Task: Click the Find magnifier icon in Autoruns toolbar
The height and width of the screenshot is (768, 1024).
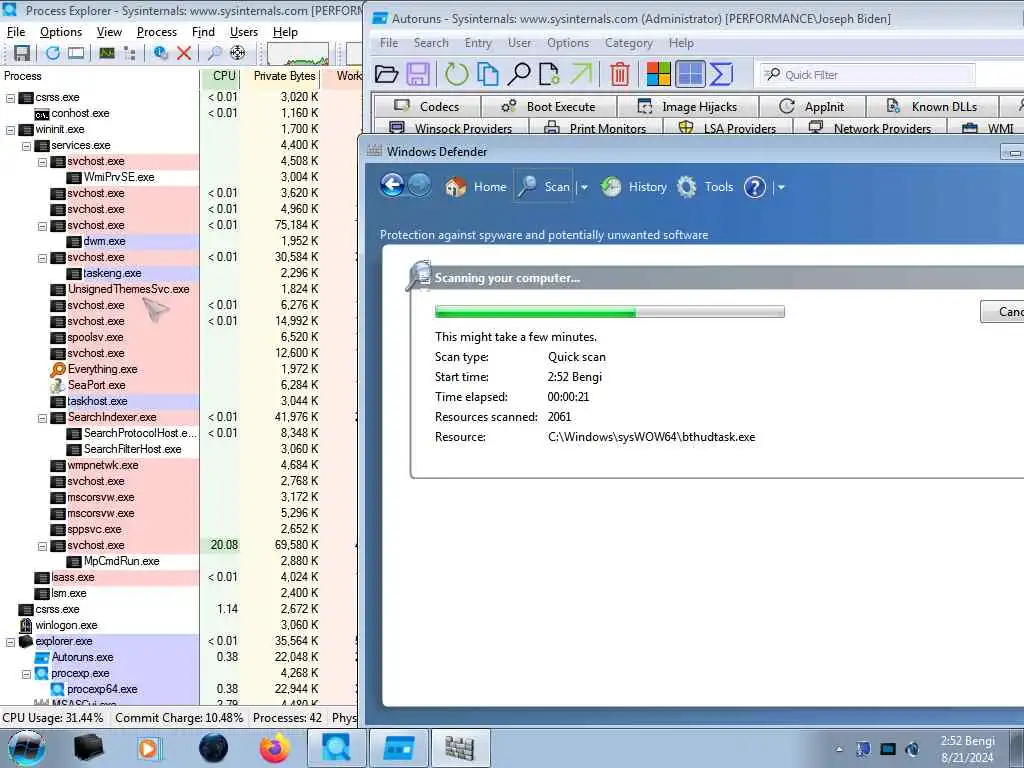Action: point(519,74)
